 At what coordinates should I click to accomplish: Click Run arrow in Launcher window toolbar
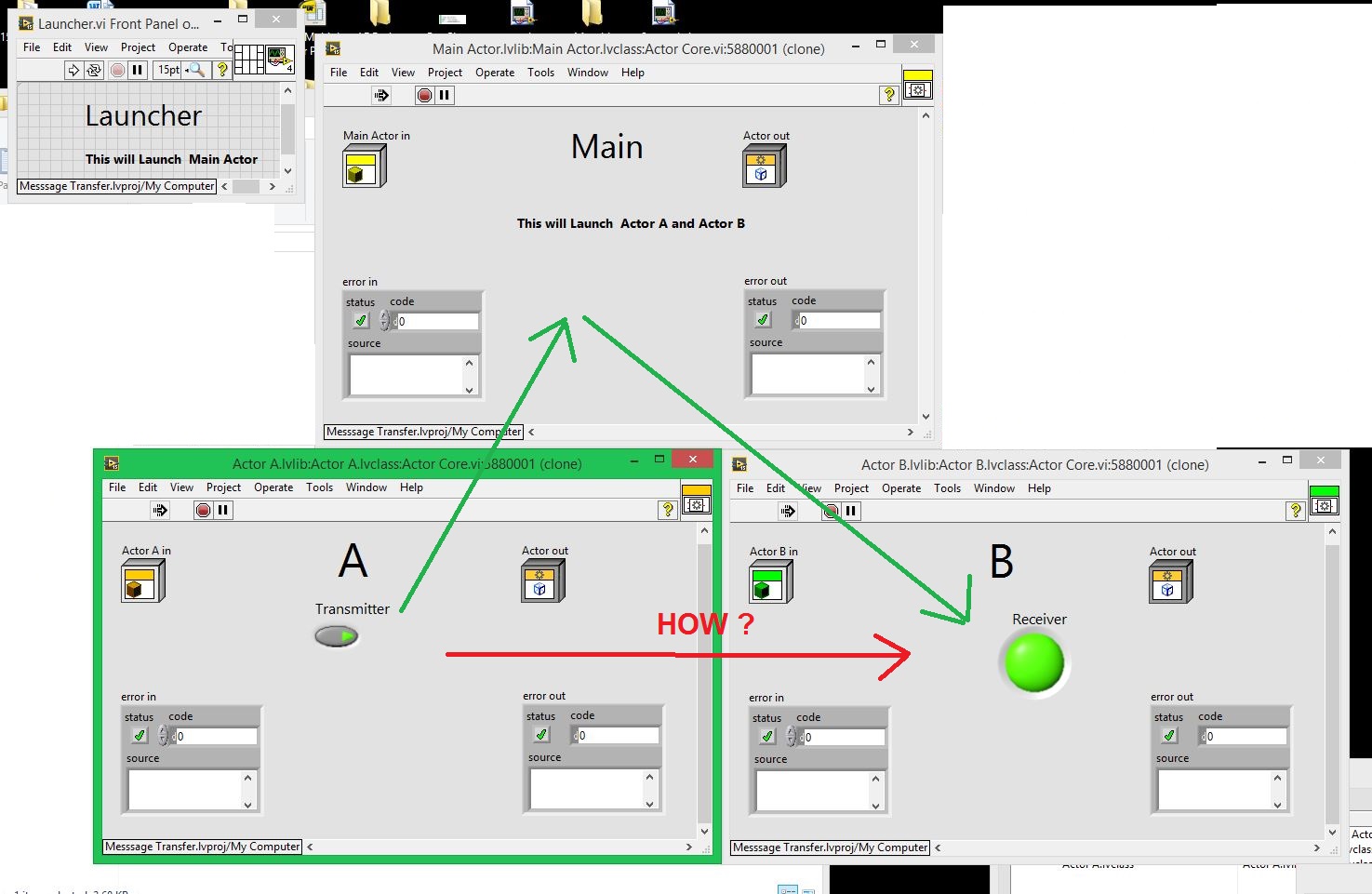pos(74,70)
